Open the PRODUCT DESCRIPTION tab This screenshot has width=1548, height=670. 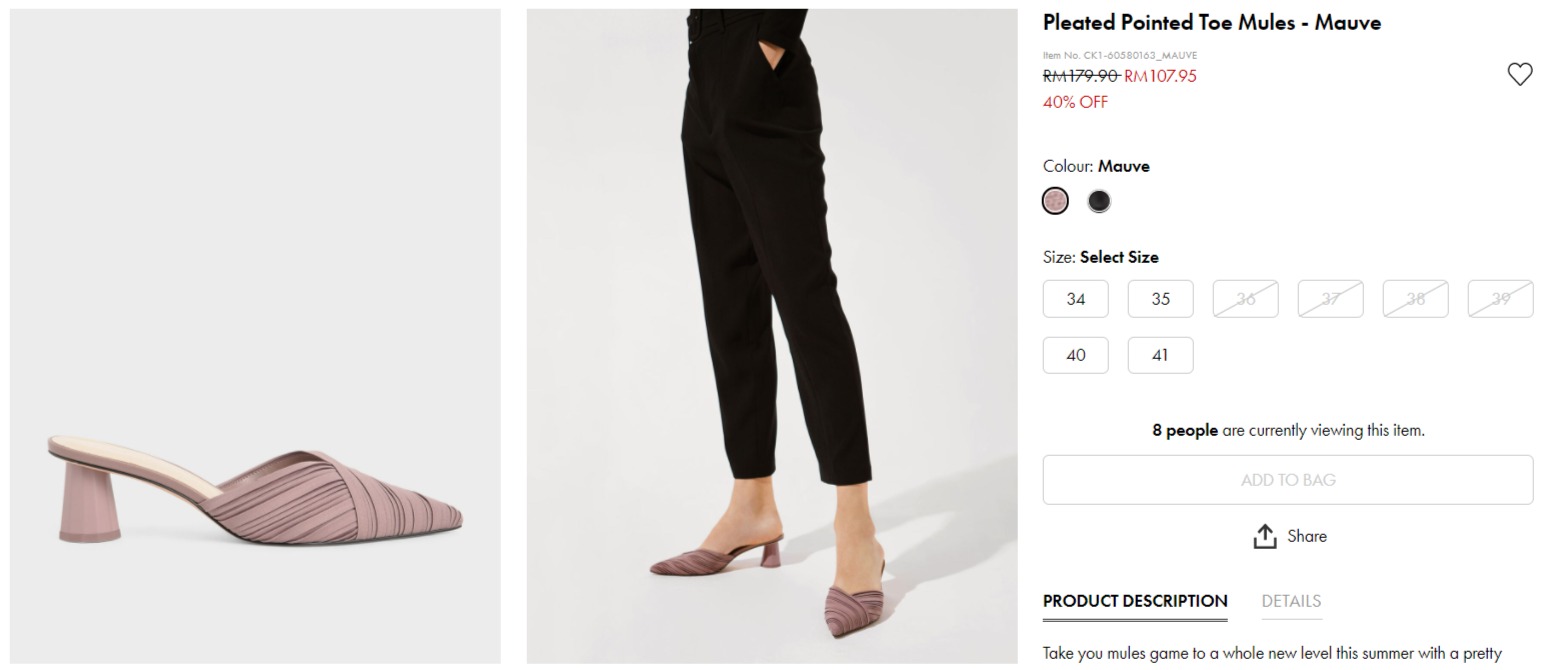click(x=1135, y=601)
